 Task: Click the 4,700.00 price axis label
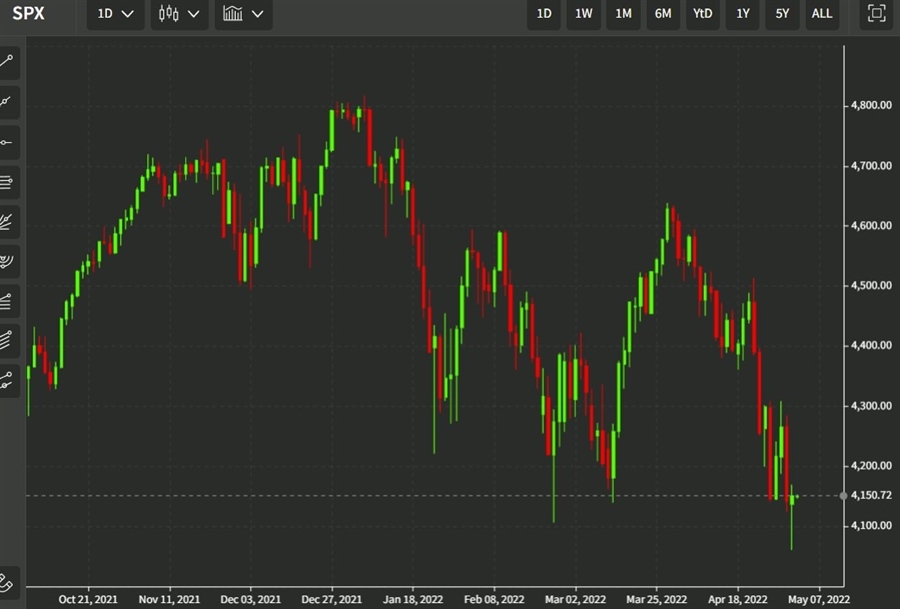click(x=871, y=166)
